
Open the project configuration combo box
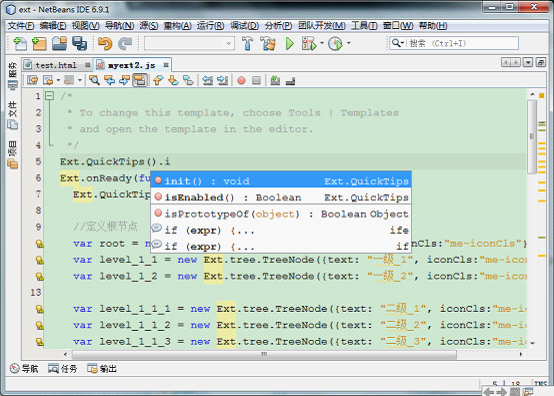click(x=189, y=43)
